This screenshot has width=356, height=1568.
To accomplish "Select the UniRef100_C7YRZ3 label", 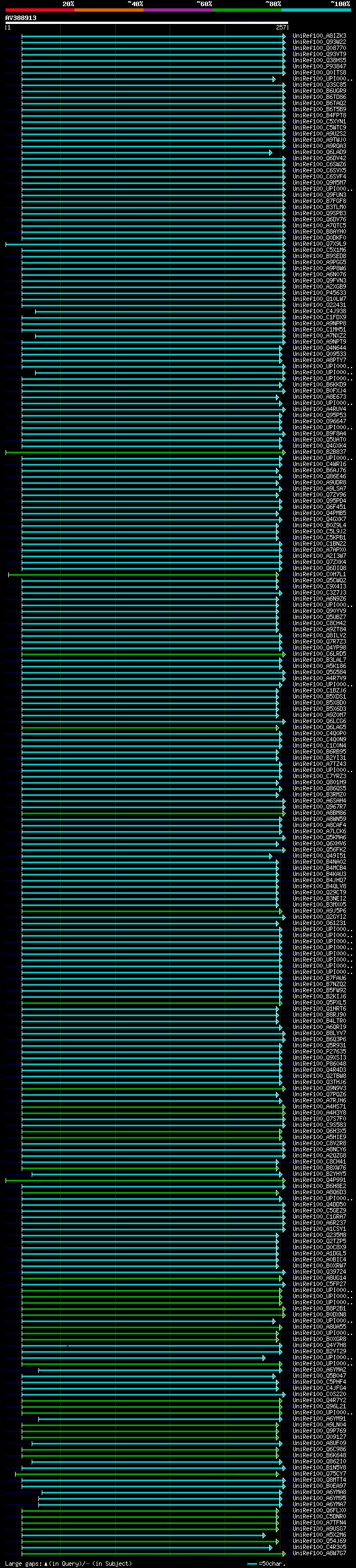I will [x=319, y=776].
